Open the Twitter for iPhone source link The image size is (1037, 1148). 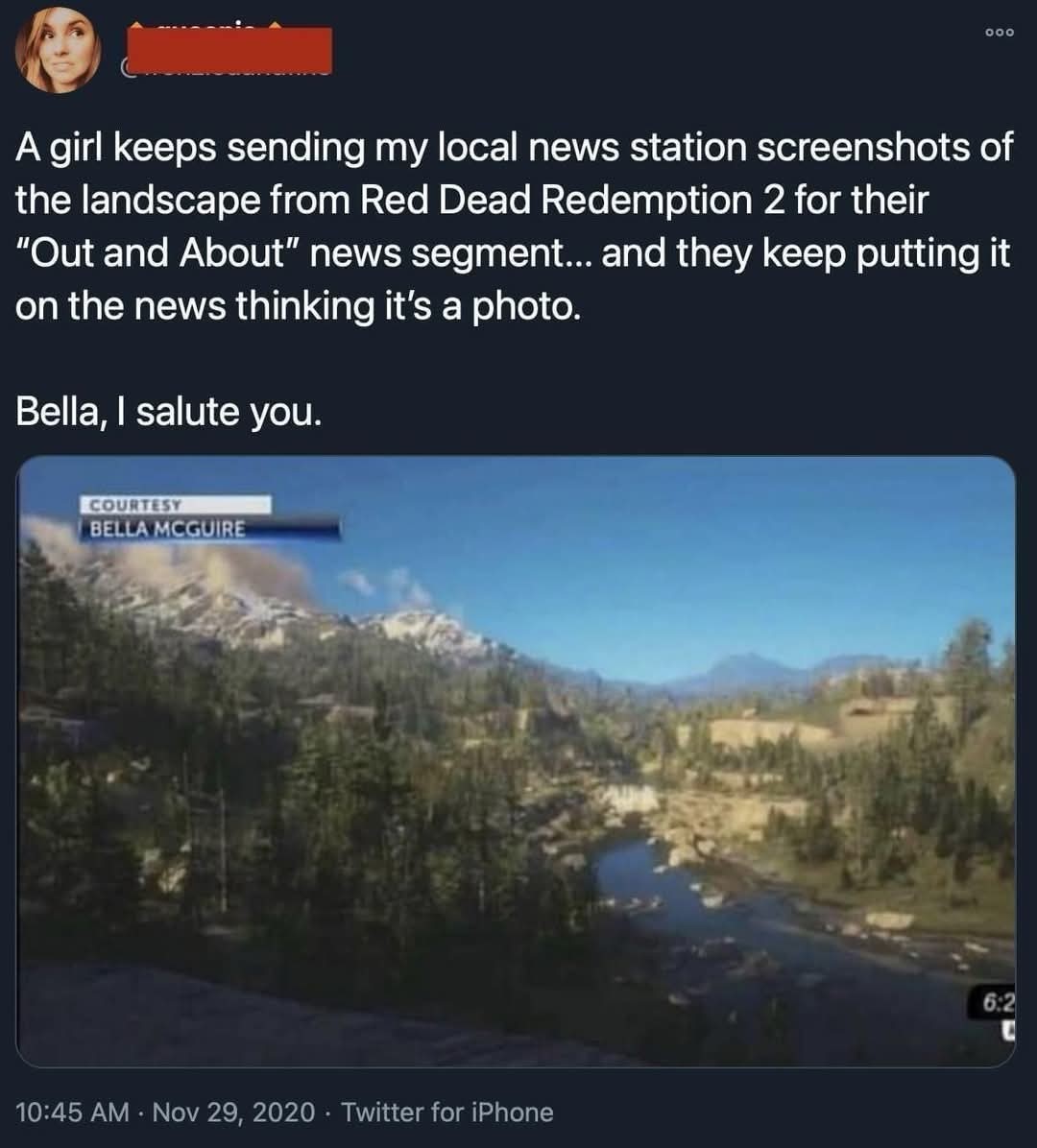446,1112
